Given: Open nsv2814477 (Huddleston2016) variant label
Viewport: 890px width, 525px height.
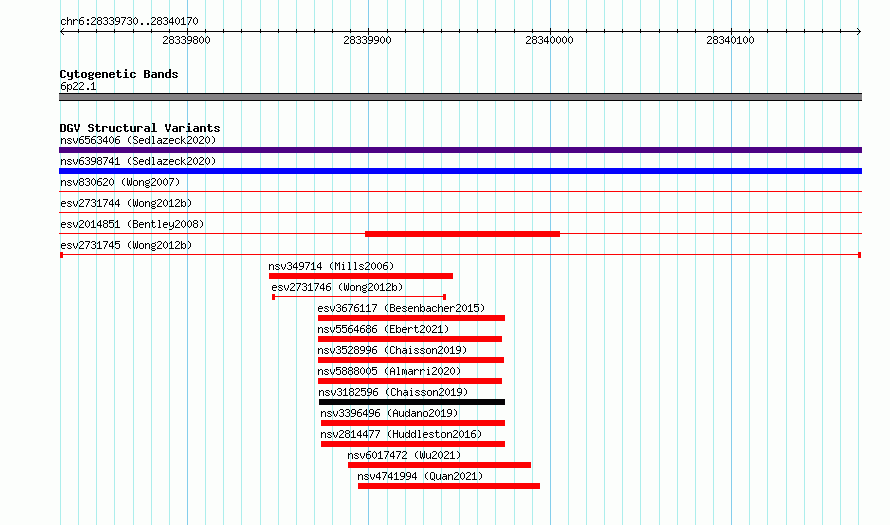Looking at the screenshot, I should pos(401,434).
